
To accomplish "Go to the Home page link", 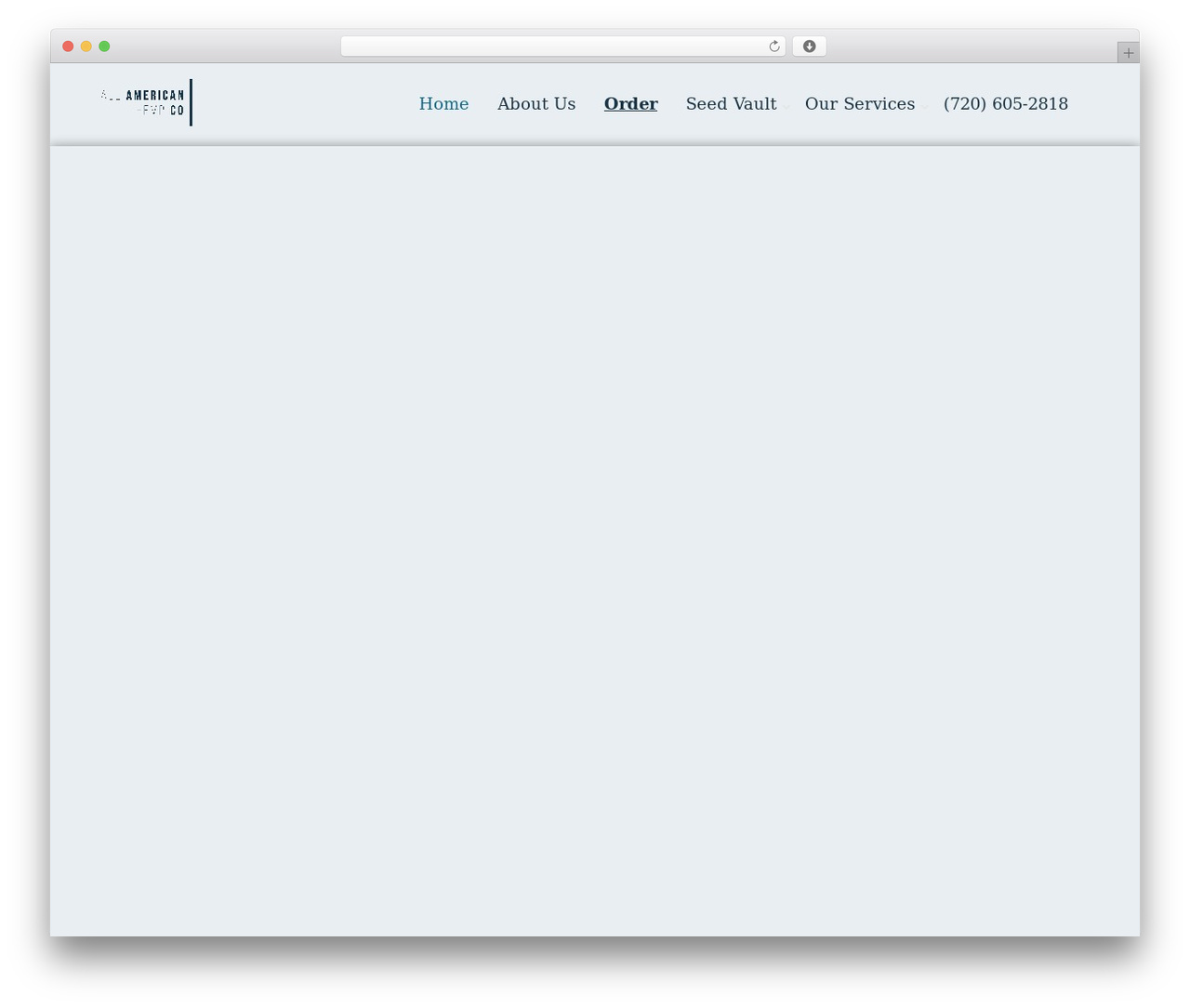I will [x=443, y=104].
